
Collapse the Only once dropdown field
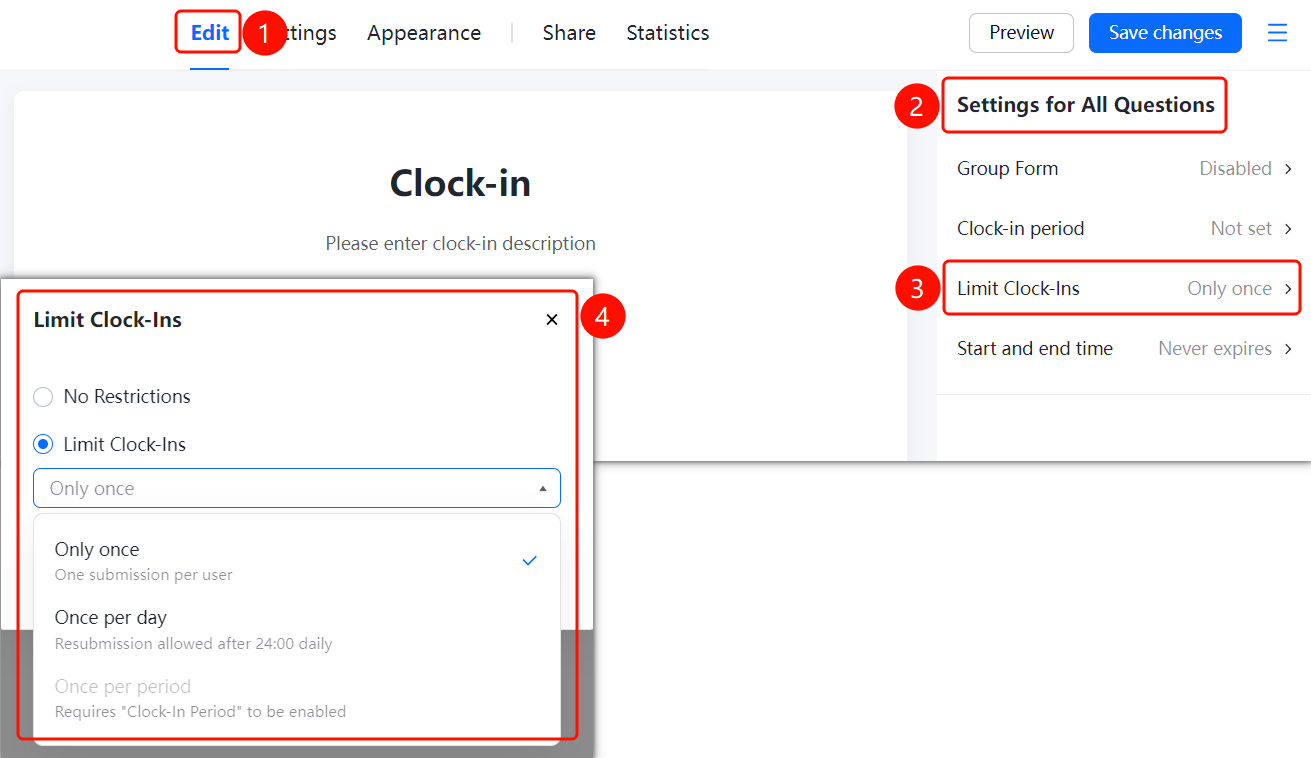tap(297, 488)
